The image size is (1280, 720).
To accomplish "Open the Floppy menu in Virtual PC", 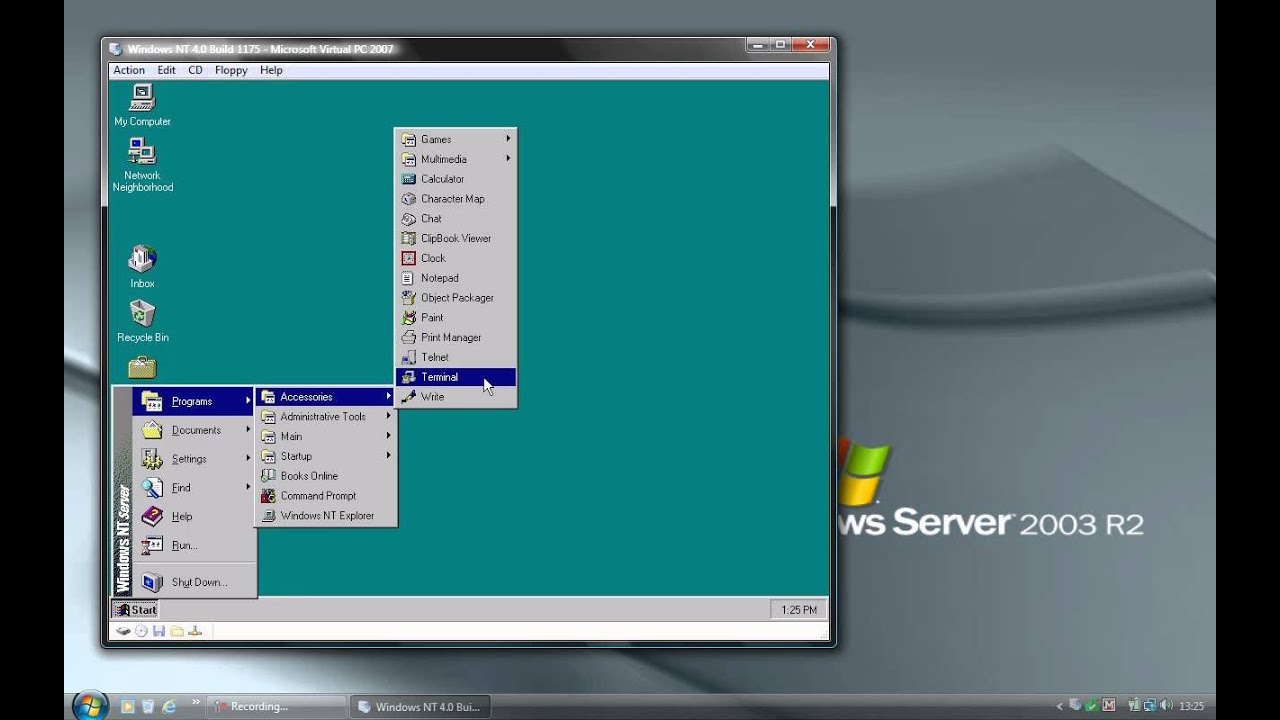I will pyautogui.click(x=231, y=70).
